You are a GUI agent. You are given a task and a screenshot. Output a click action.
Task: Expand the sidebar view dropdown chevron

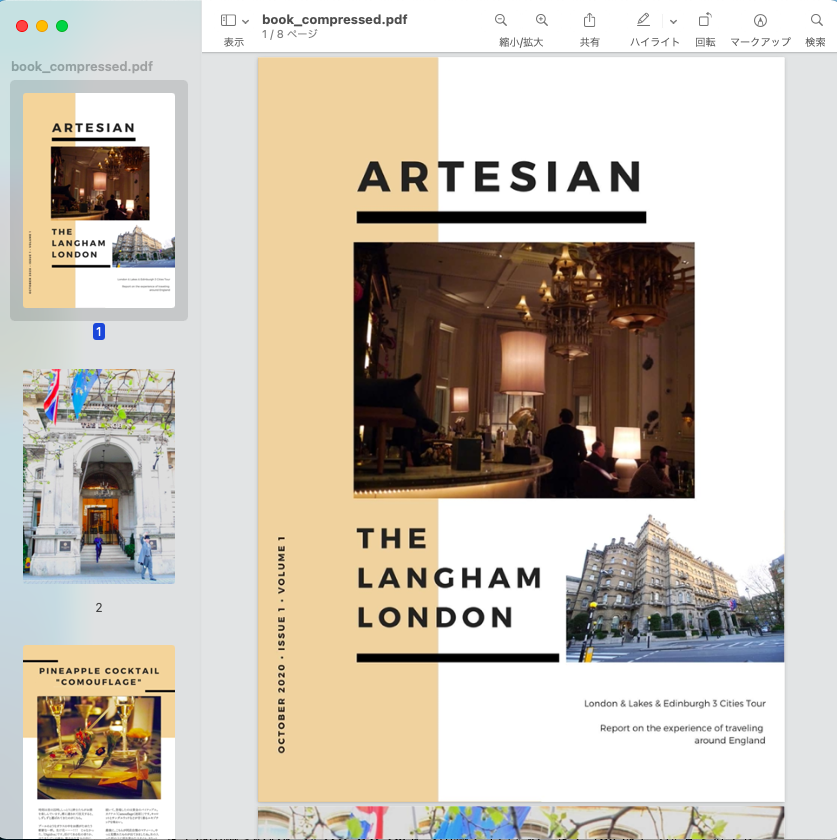(245, 21)
